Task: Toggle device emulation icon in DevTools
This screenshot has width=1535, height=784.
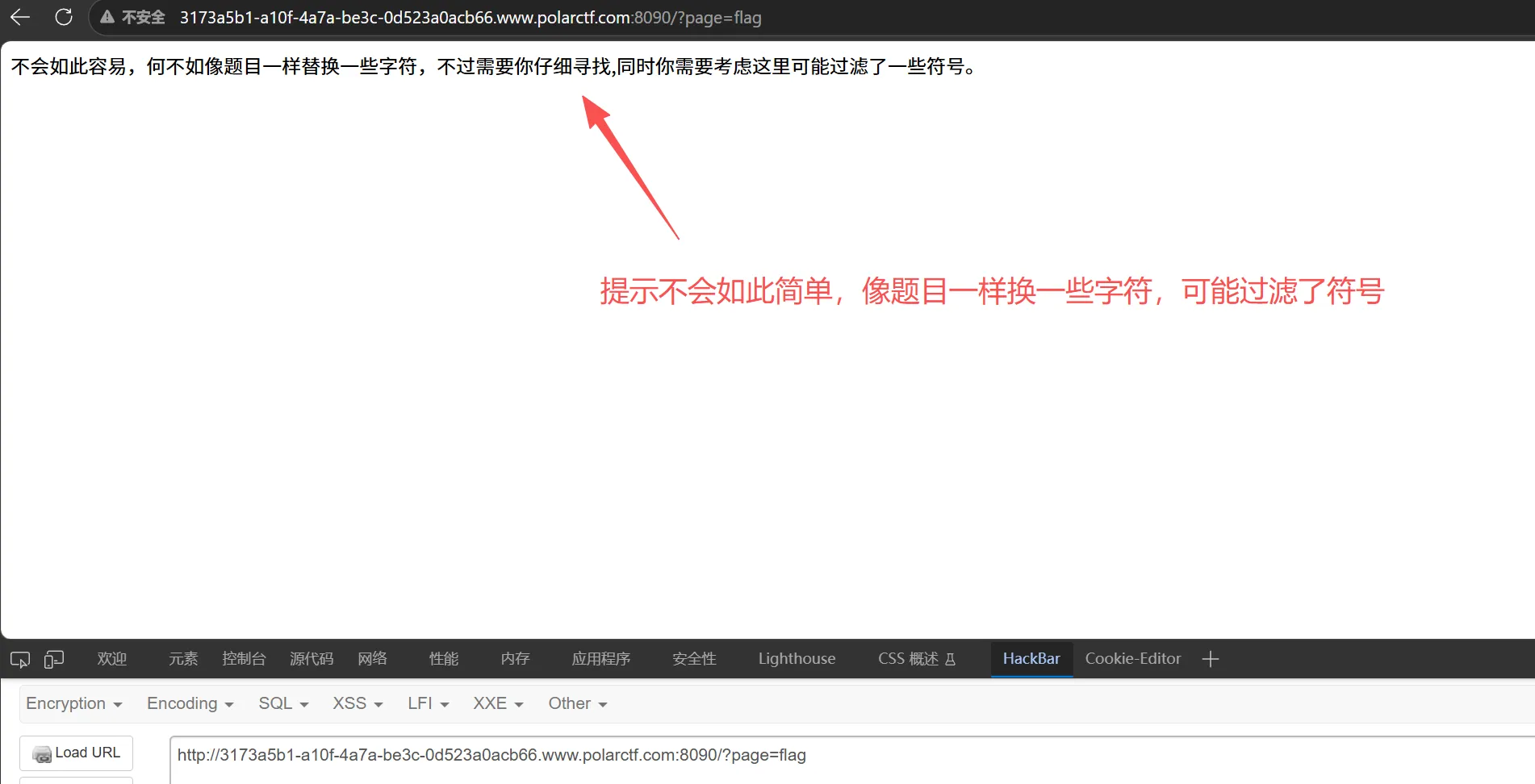Action: (54, 660)
